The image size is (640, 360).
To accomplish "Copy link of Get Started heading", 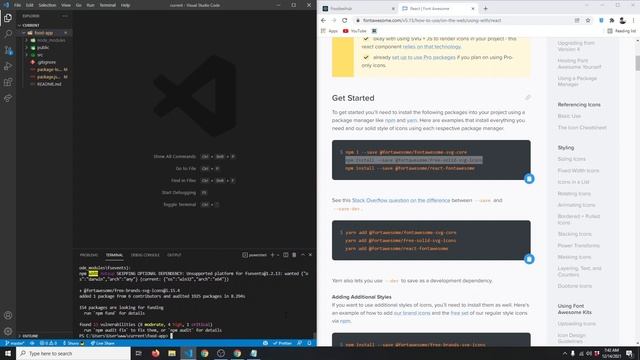I will 528,98.
